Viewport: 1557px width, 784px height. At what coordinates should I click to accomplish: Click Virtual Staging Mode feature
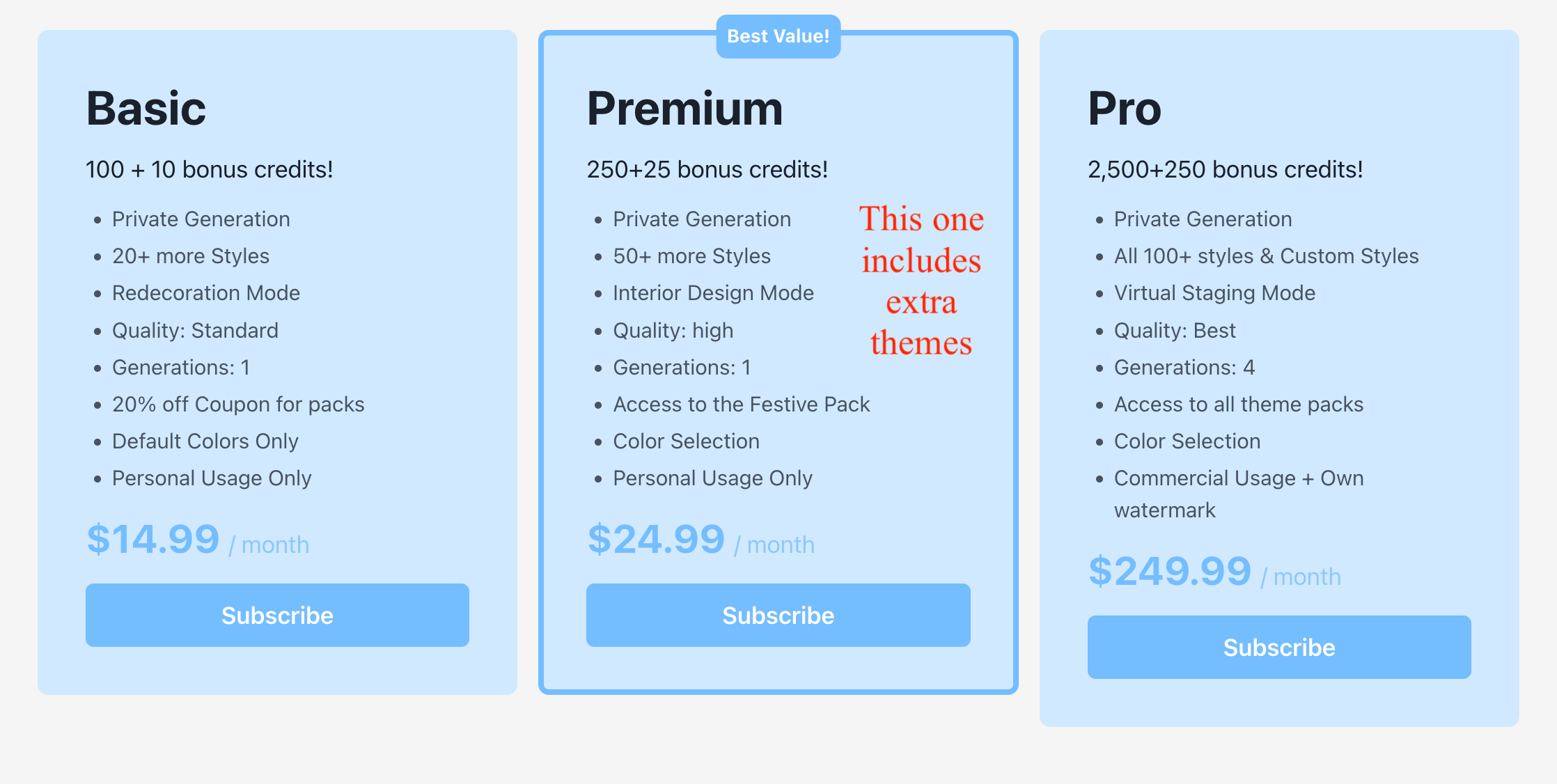(x=1214, y=293)
